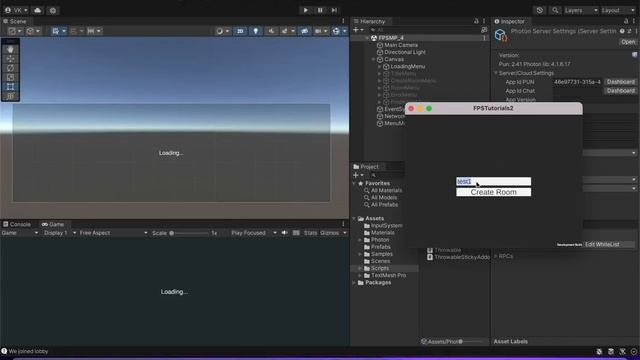Screen dimensions: 640x360
Task: Toggle the Hierarchy panel lock icon
Action: [x=476, y=21]
